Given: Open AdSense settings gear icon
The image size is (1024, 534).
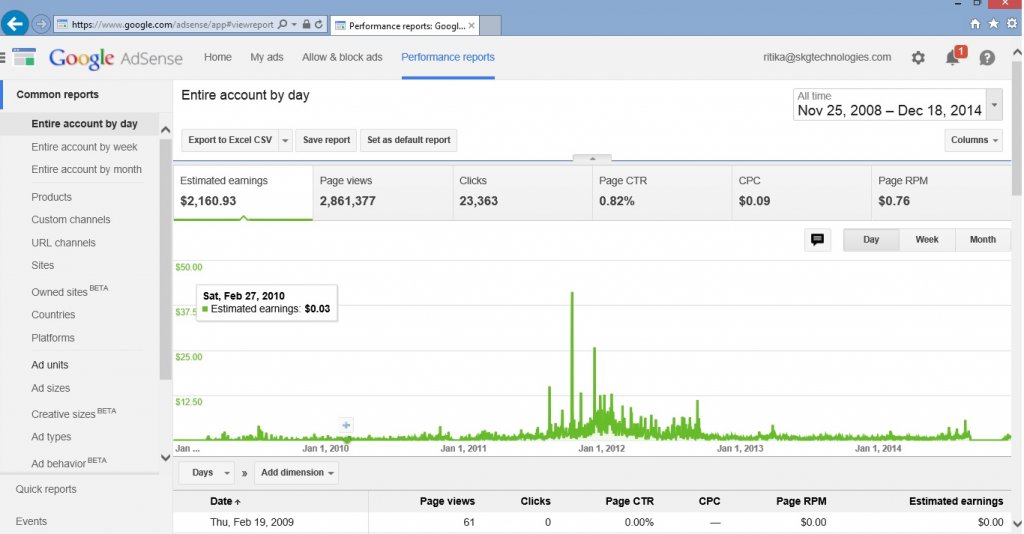Looking at the screenshot, I should click(x=918, y=57).
